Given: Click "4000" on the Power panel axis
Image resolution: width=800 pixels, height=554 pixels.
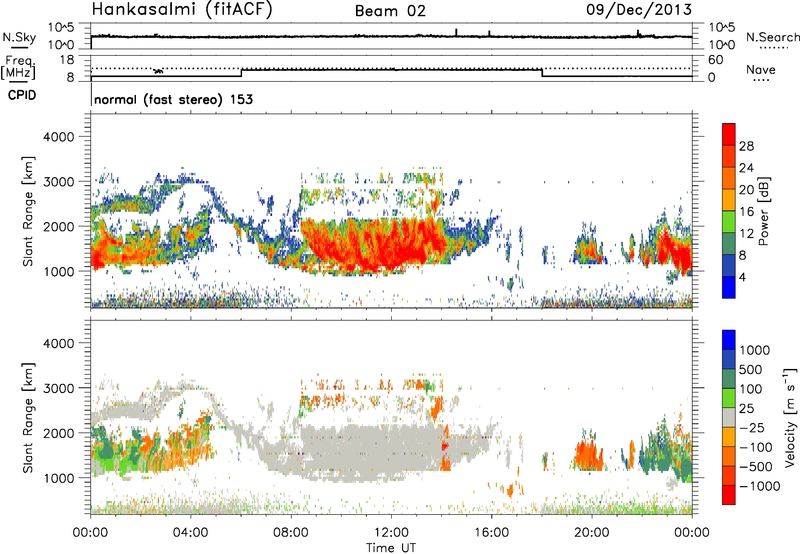Looking at the screenshot, I should coord(58,137).
